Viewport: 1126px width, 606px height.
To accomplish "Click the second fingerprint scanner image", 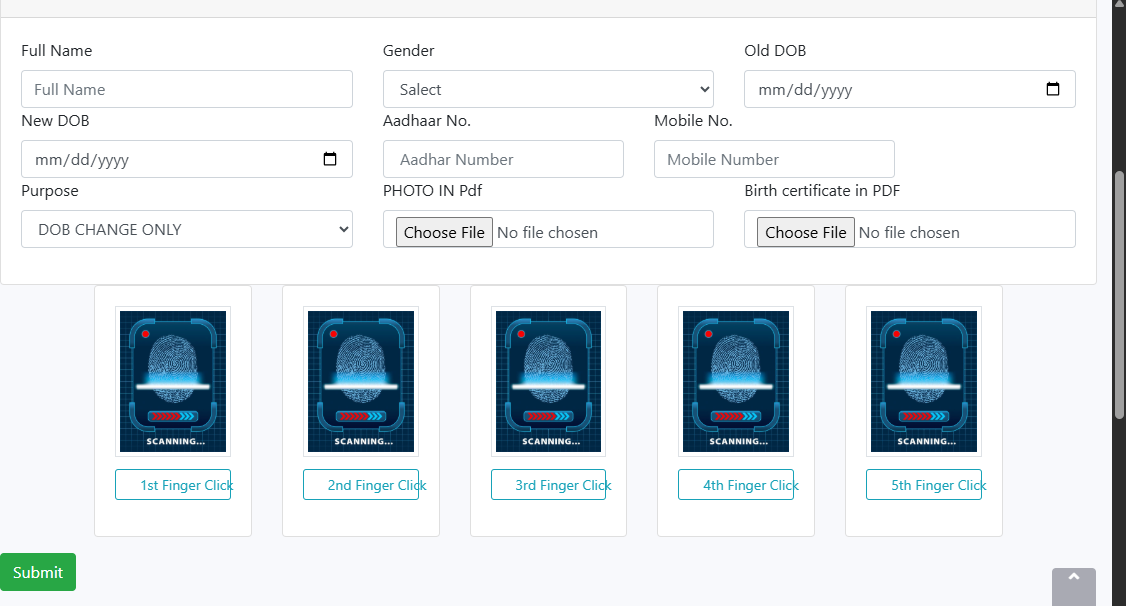I will pyautogui.click(x=361, y=381).
